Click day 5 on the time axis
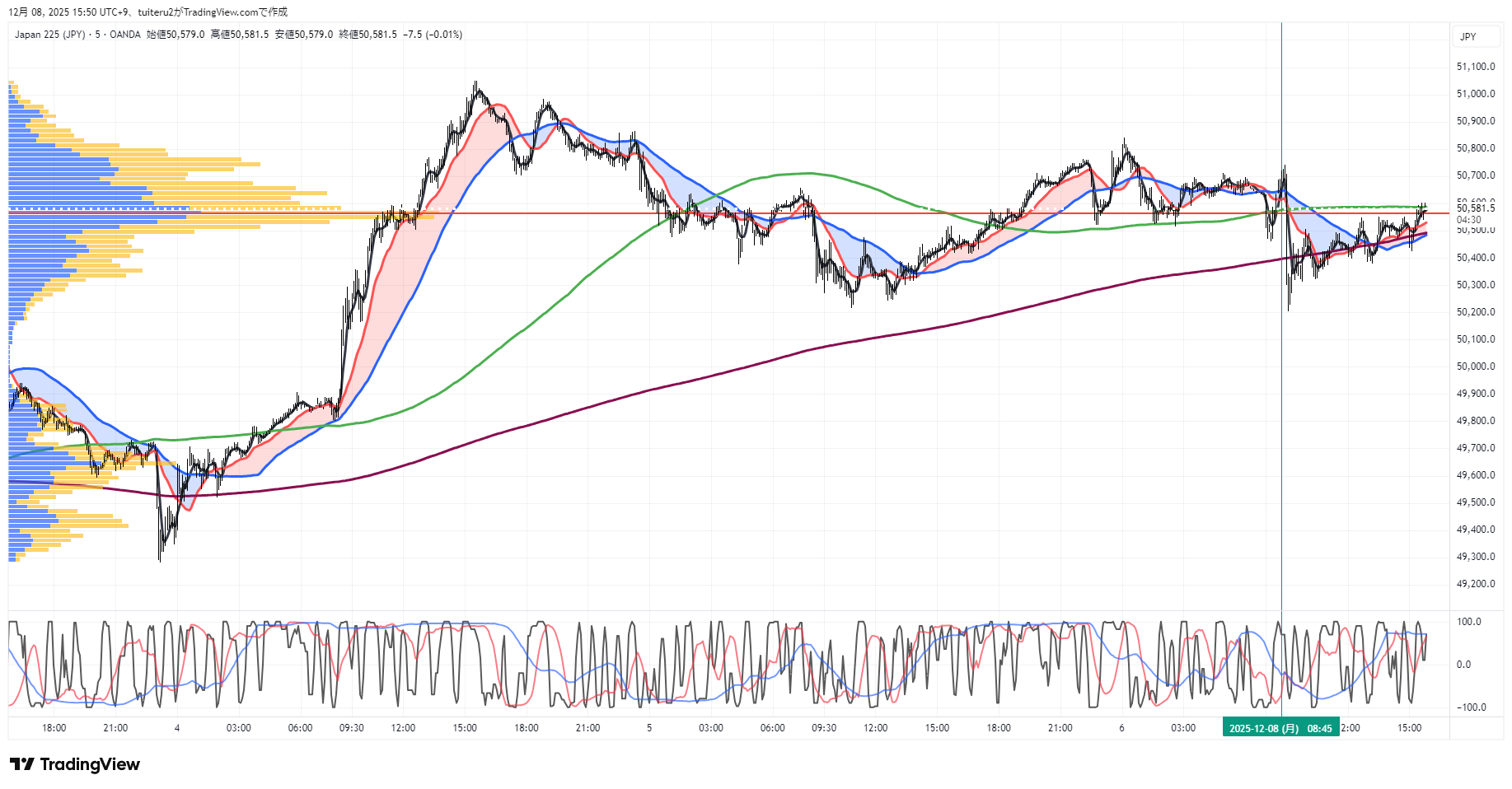This screenshot has height=789, width=1512. [649, 728]
